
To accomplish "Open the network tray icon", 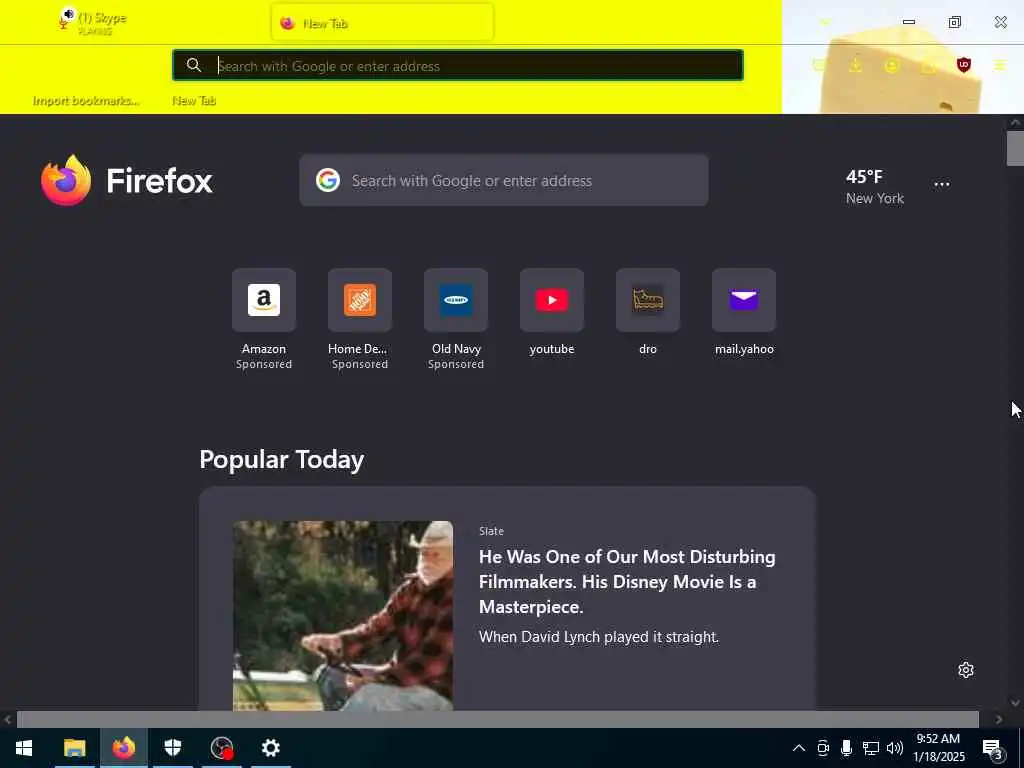I will tap(871, 748).
